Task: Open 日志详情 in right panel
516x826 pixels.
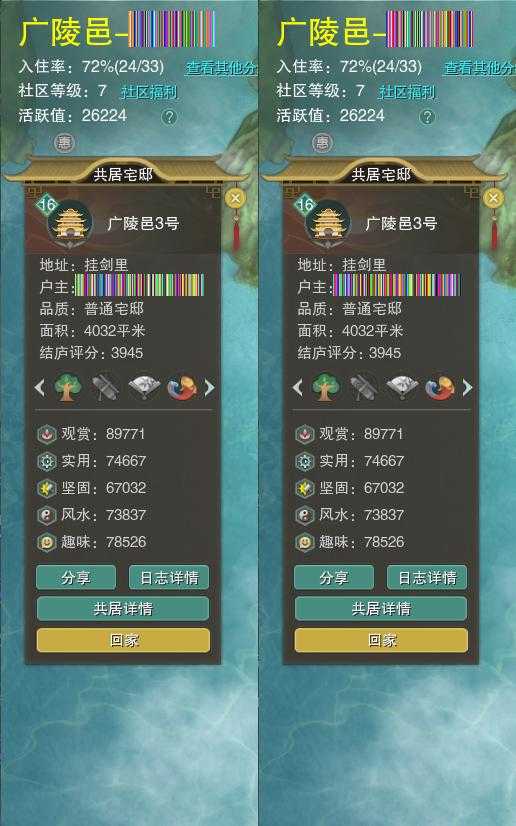Action: (427, 577)
